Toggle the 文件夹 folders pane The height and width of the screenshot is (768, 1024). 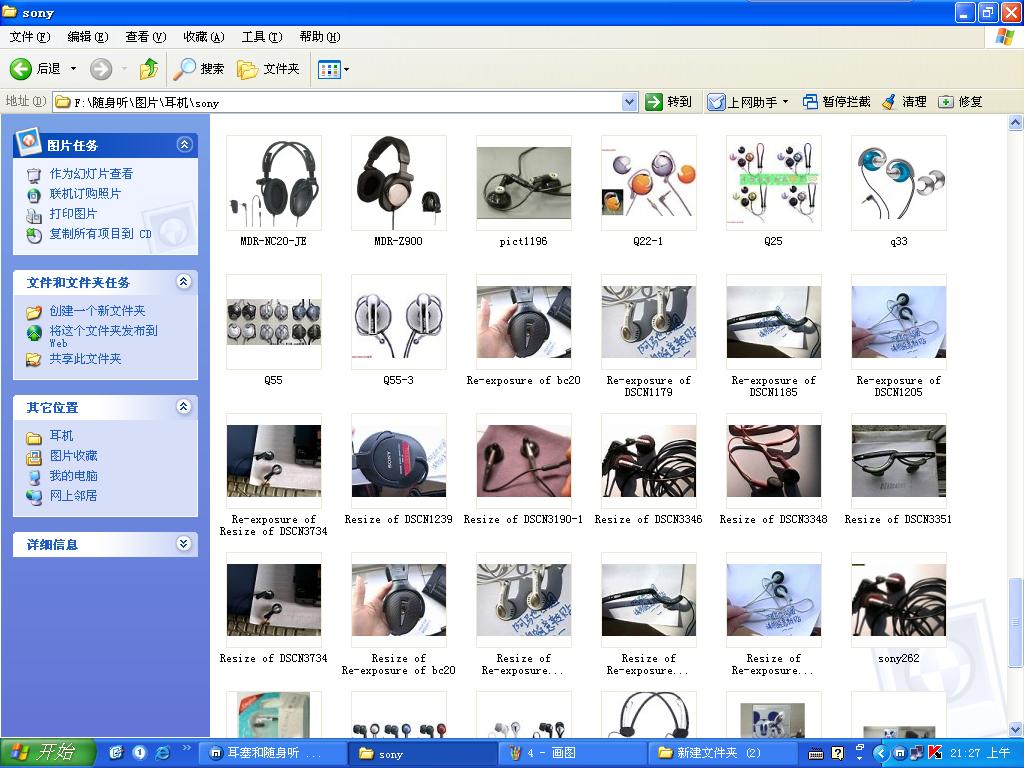pyautogui.click(x=268, y=69)
